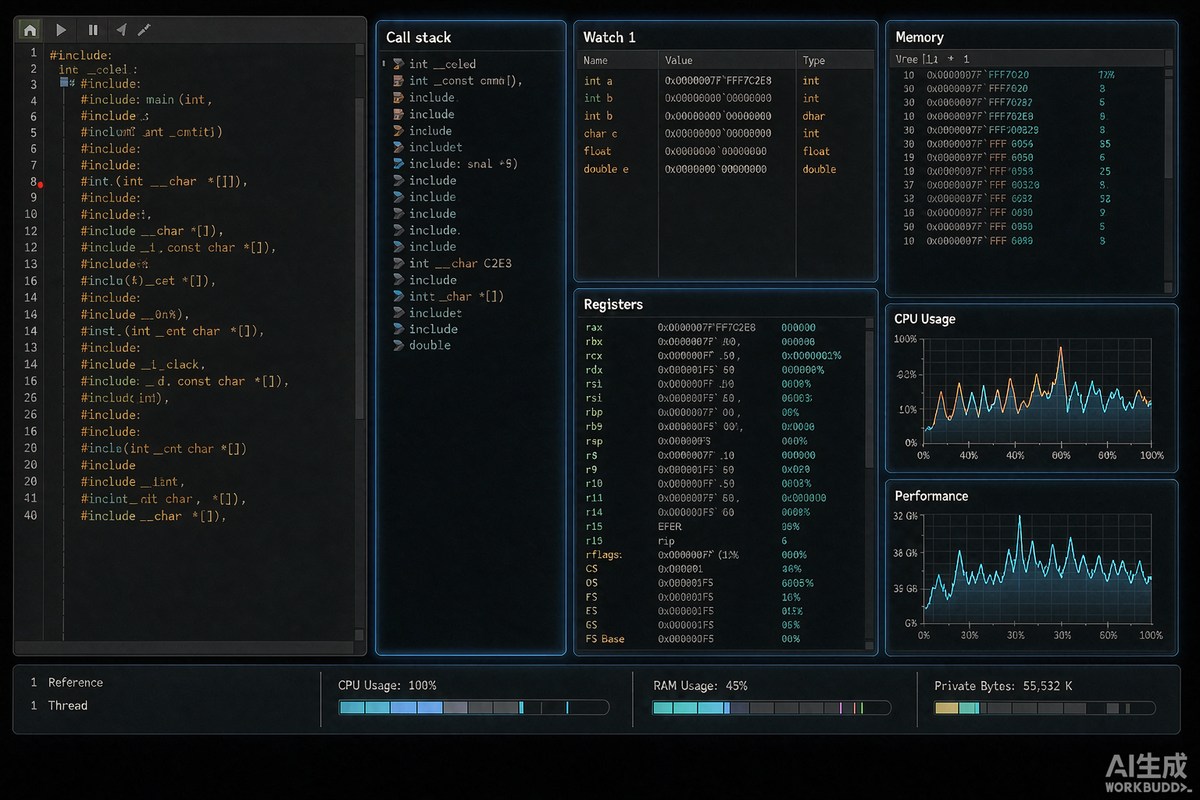Select the CS segment register row
The width and height of the screenshot is (1200, 800).
722,568
